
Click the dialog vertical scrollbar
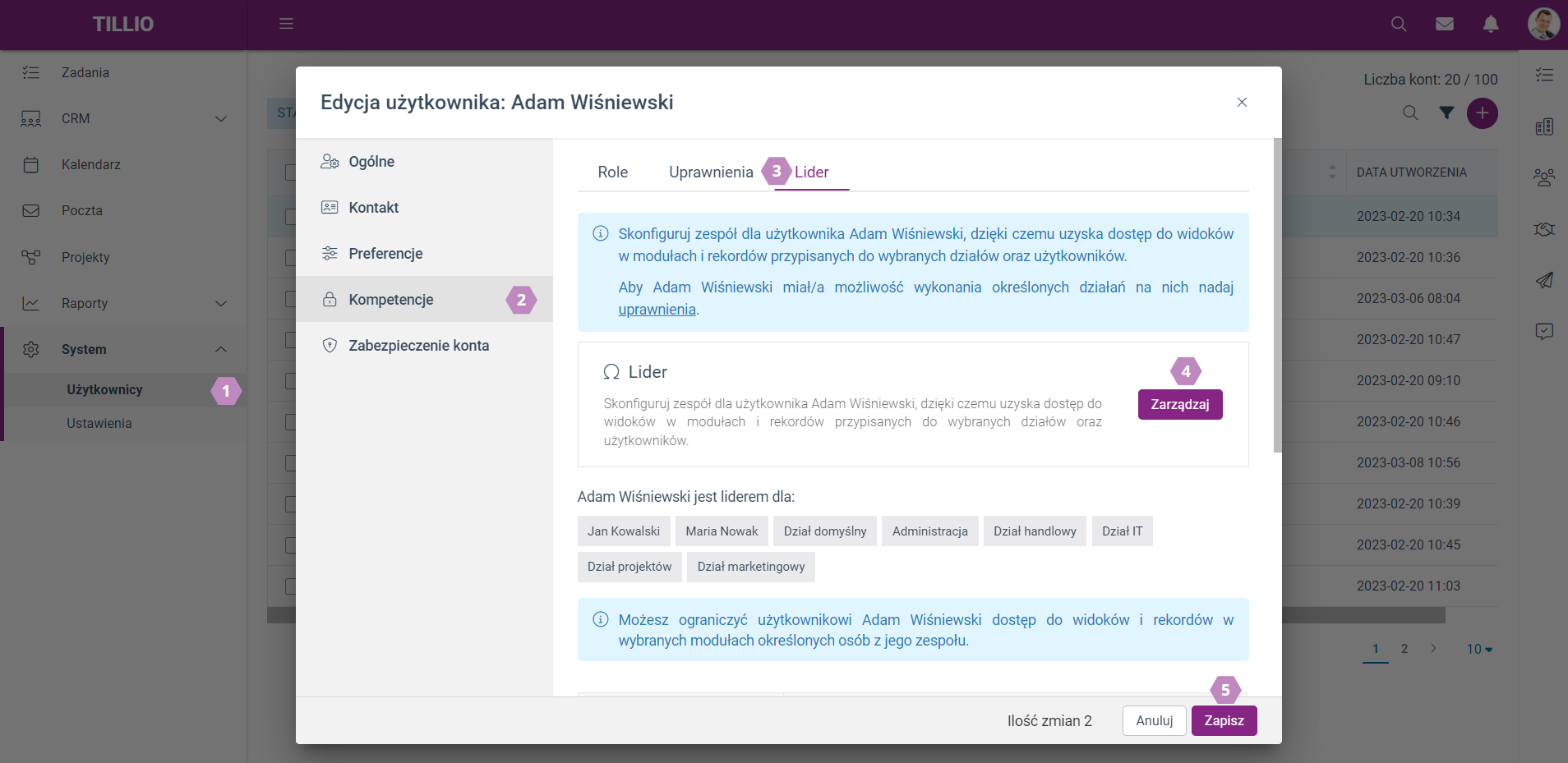click(1277, 295)
